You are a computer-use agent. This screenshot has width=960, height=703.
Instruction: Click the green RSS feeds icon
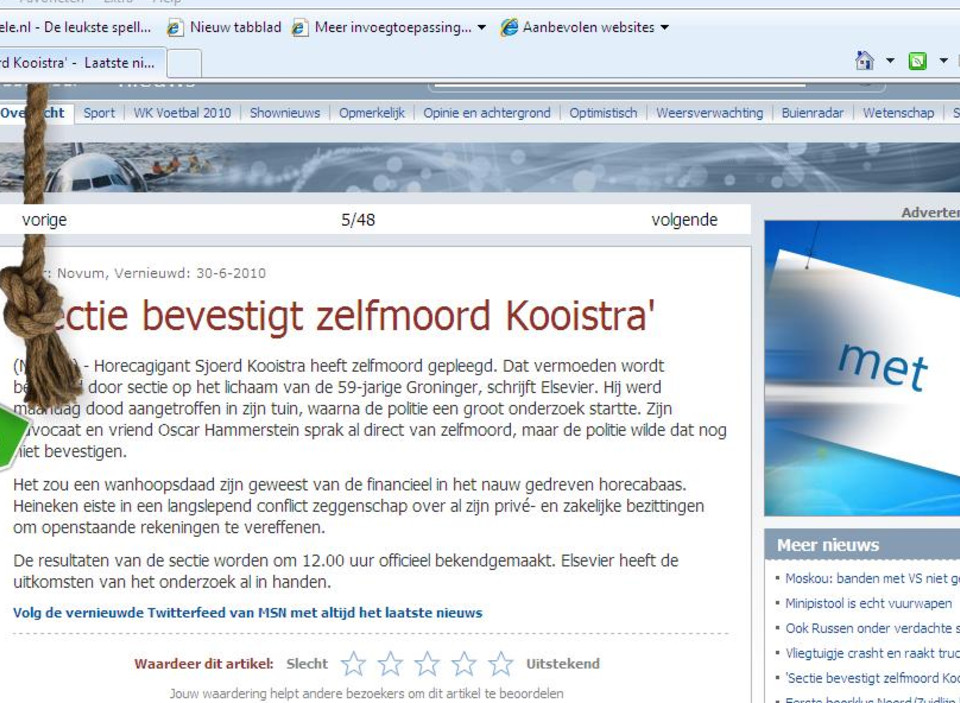[917, 61]
